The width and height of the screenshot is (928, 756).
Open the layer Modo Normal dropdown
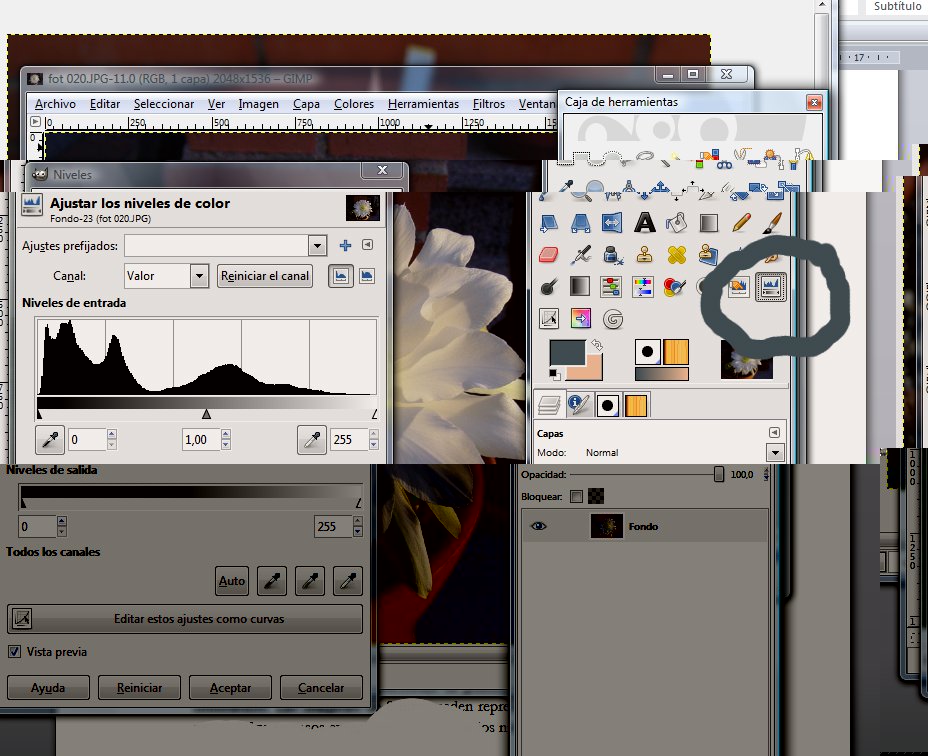click(x=775, y=453)
